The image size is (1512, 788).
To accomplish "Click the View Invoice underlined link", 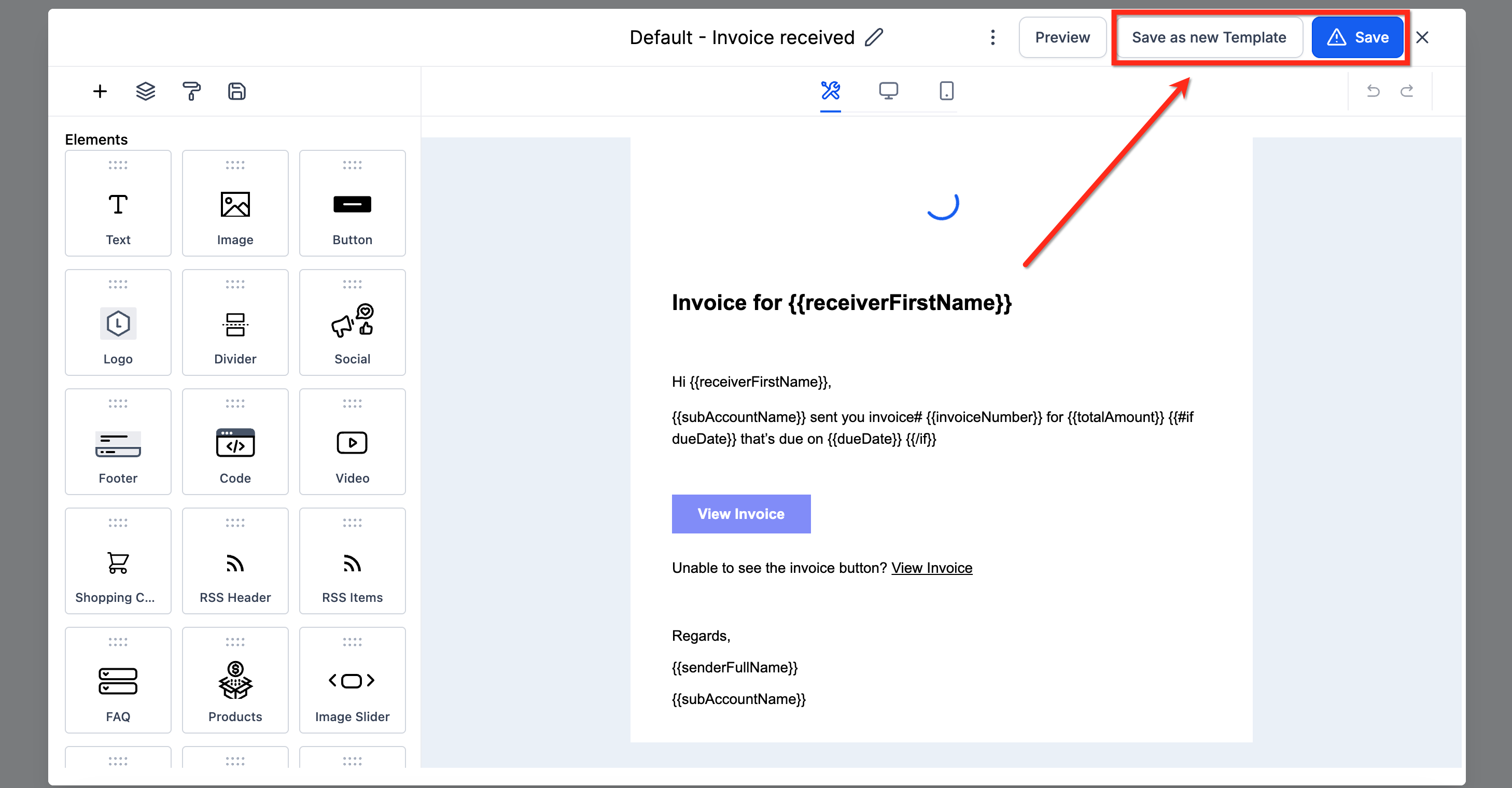I will pos(931,567).
